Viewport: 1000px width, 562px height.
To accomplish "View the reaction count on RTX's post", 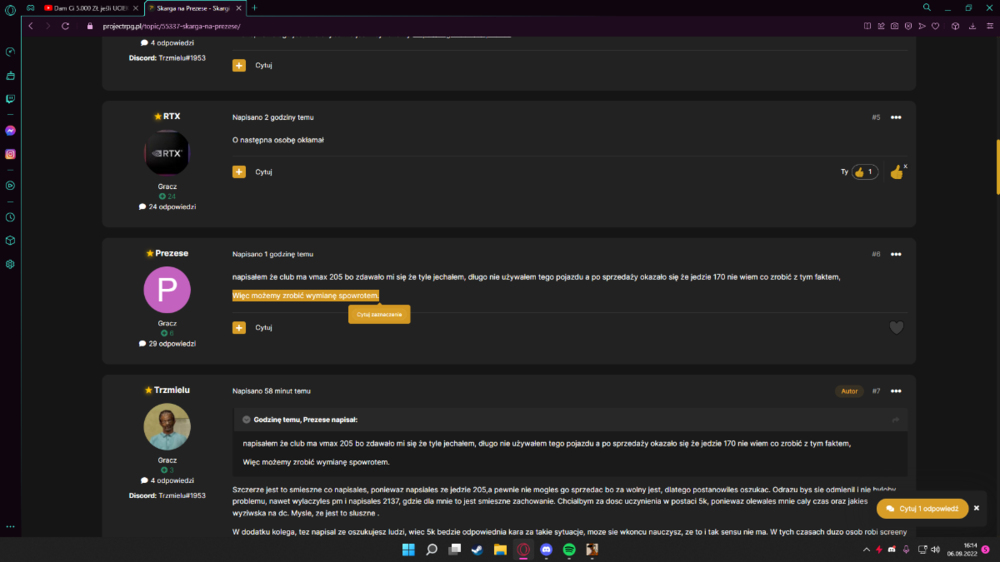I will tap(865, 172).
